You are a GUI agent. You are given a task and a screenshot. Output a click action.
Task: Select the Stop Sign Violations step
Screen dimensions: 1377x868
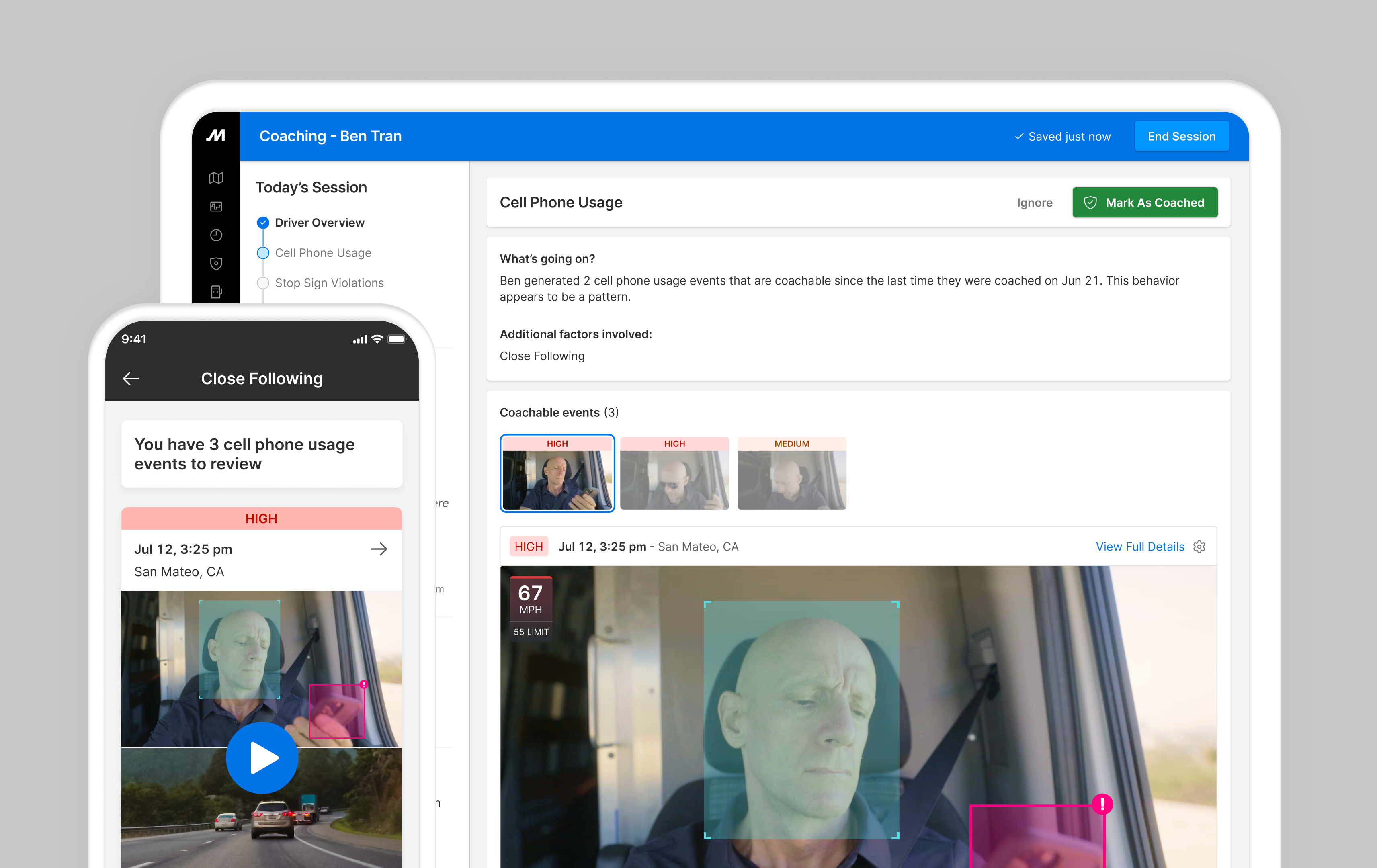(x=329, y=283)
